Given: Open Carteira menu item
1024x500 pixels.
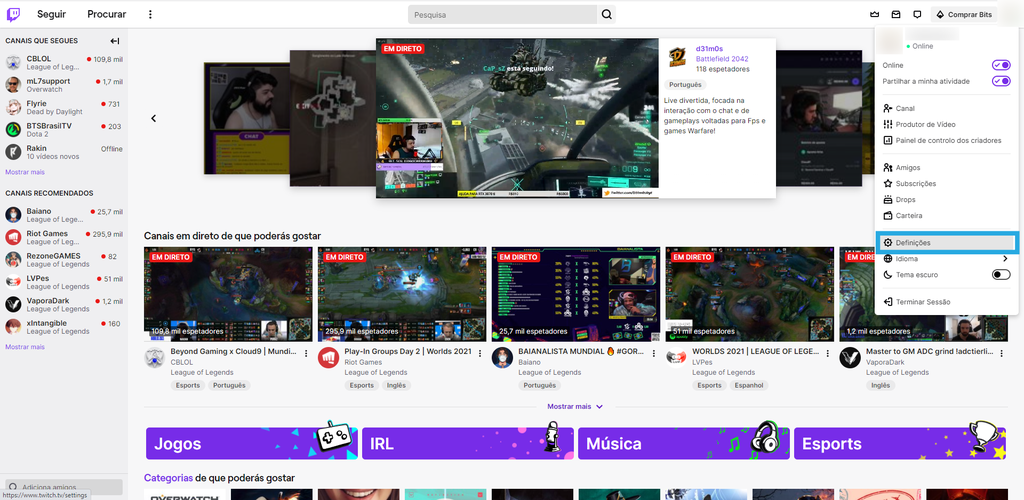Looking at the screenshot, I should [946, 215].
